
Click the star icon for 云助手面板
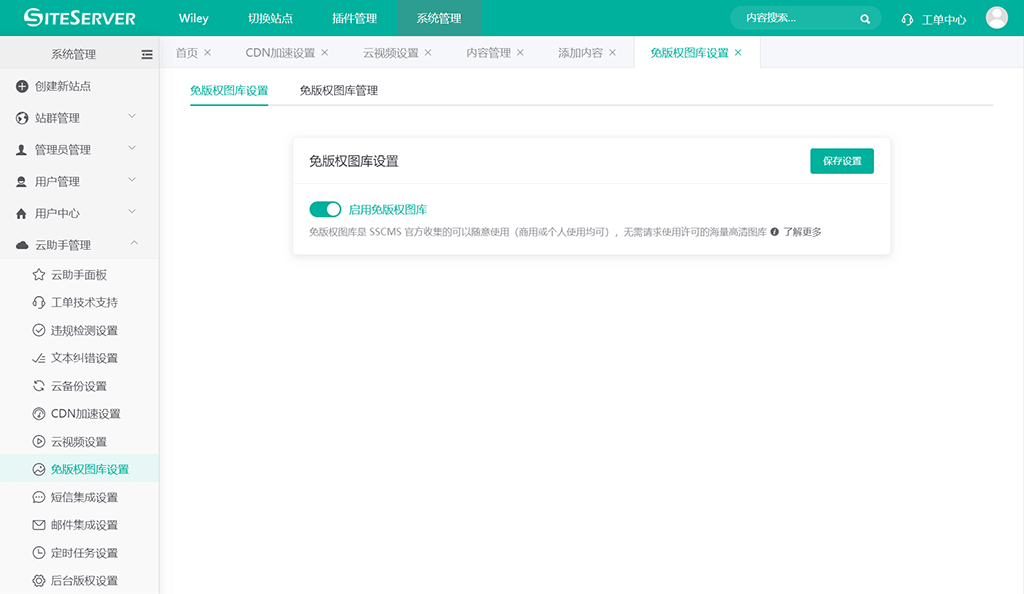pos(39,275)
